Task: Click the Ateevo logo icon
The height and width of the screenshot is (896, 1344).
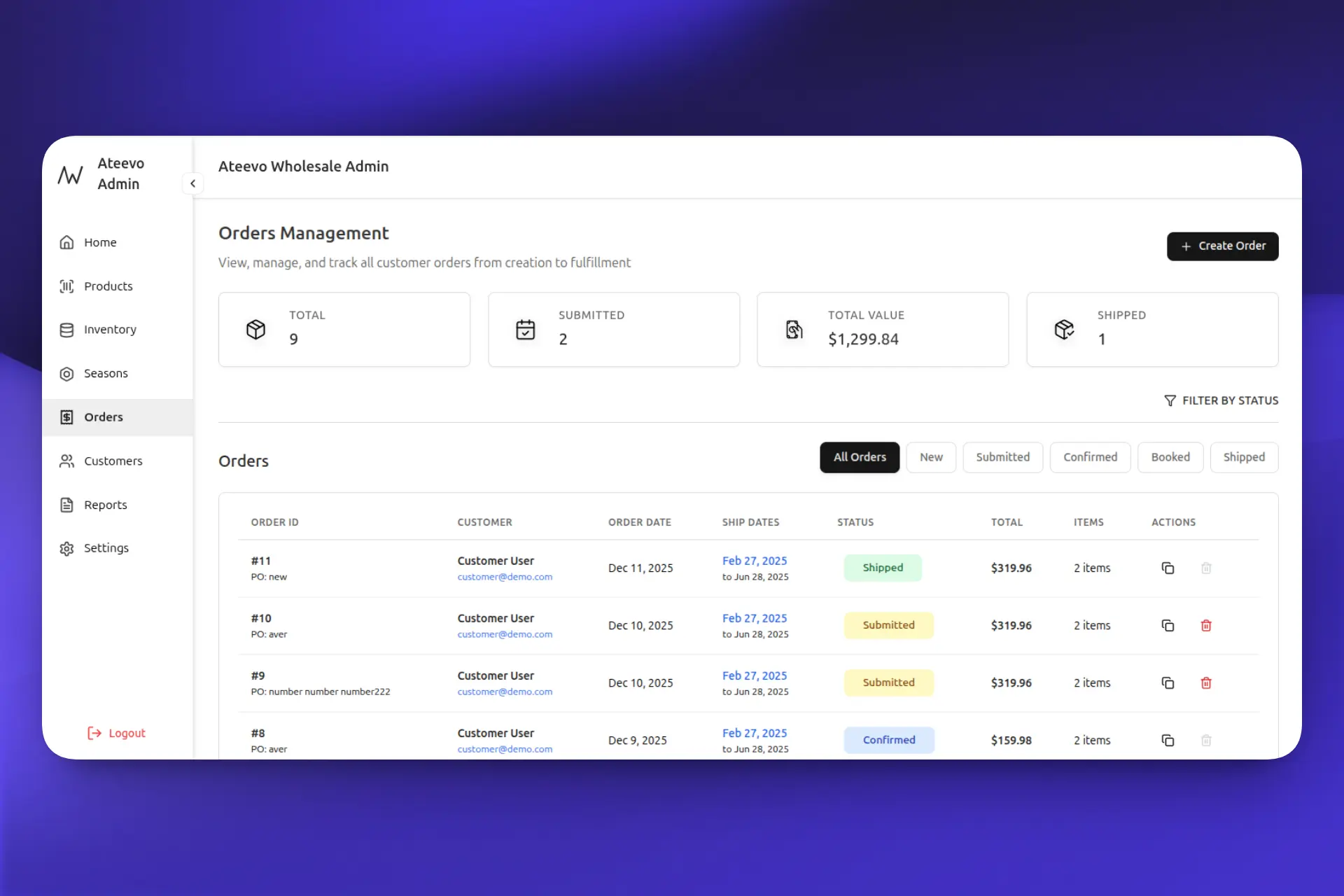Action: click(70, 174)
